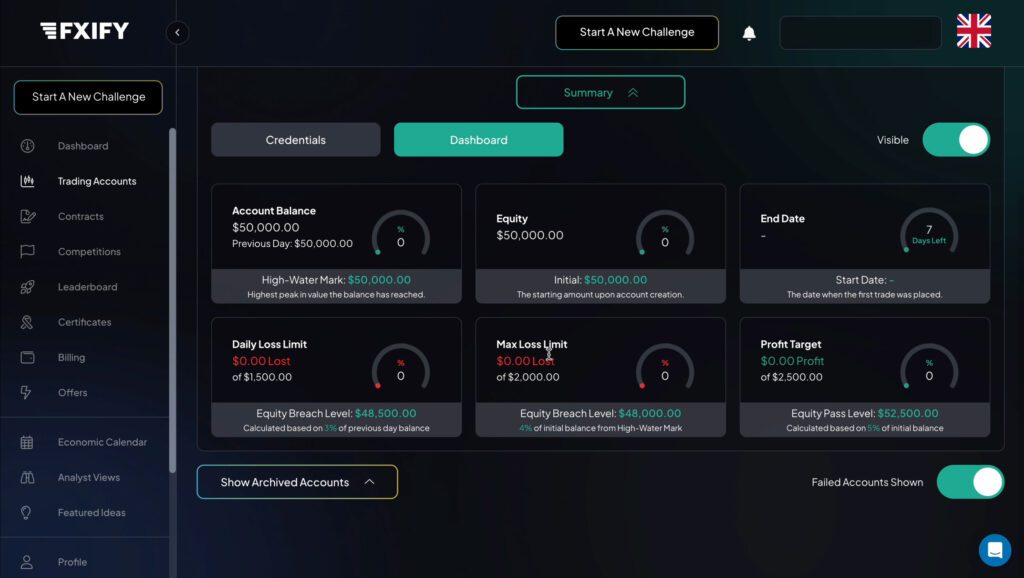Click the empty account field in header

860,32
